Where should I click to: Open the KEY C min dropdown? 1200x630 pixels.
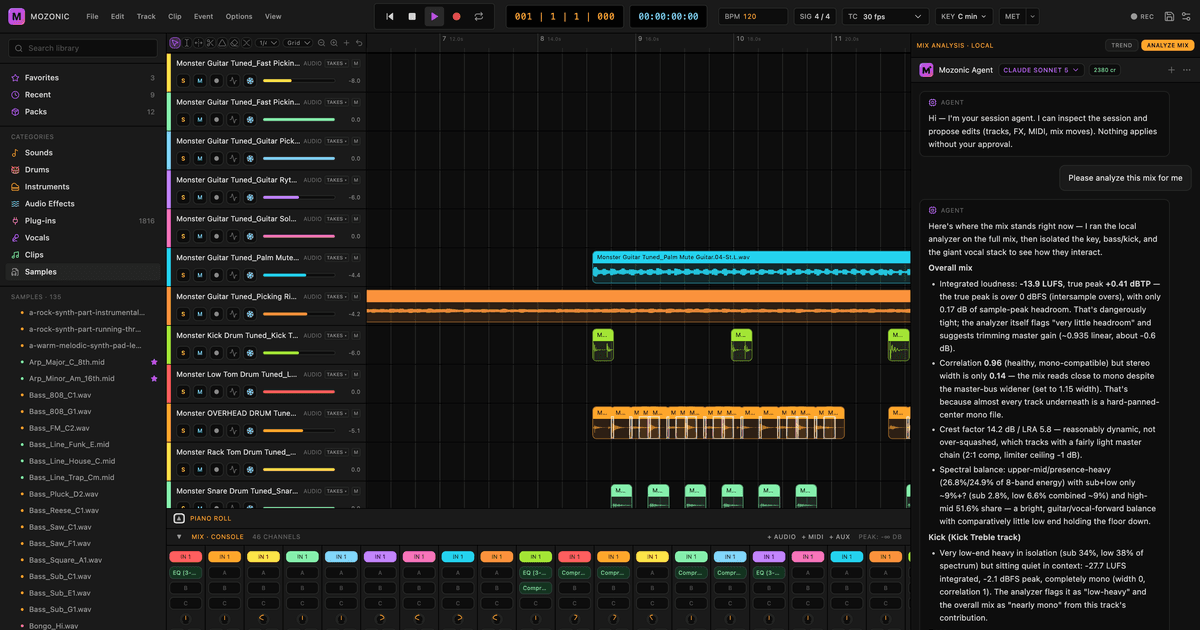[x=964, y=16]
